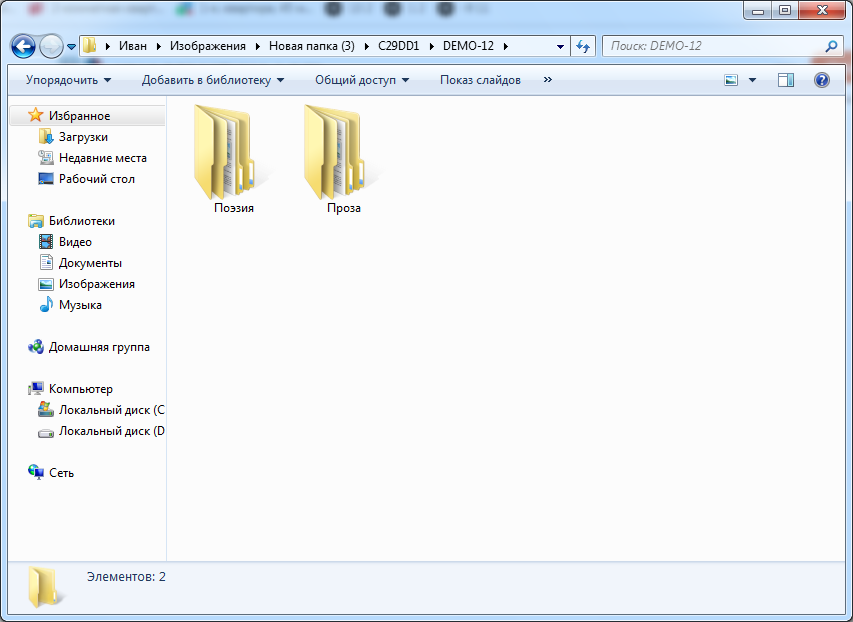Expand the arrow after DEMO-12 breadcrumb
Viewport: 853px width, 622px height.
point(505,47)
